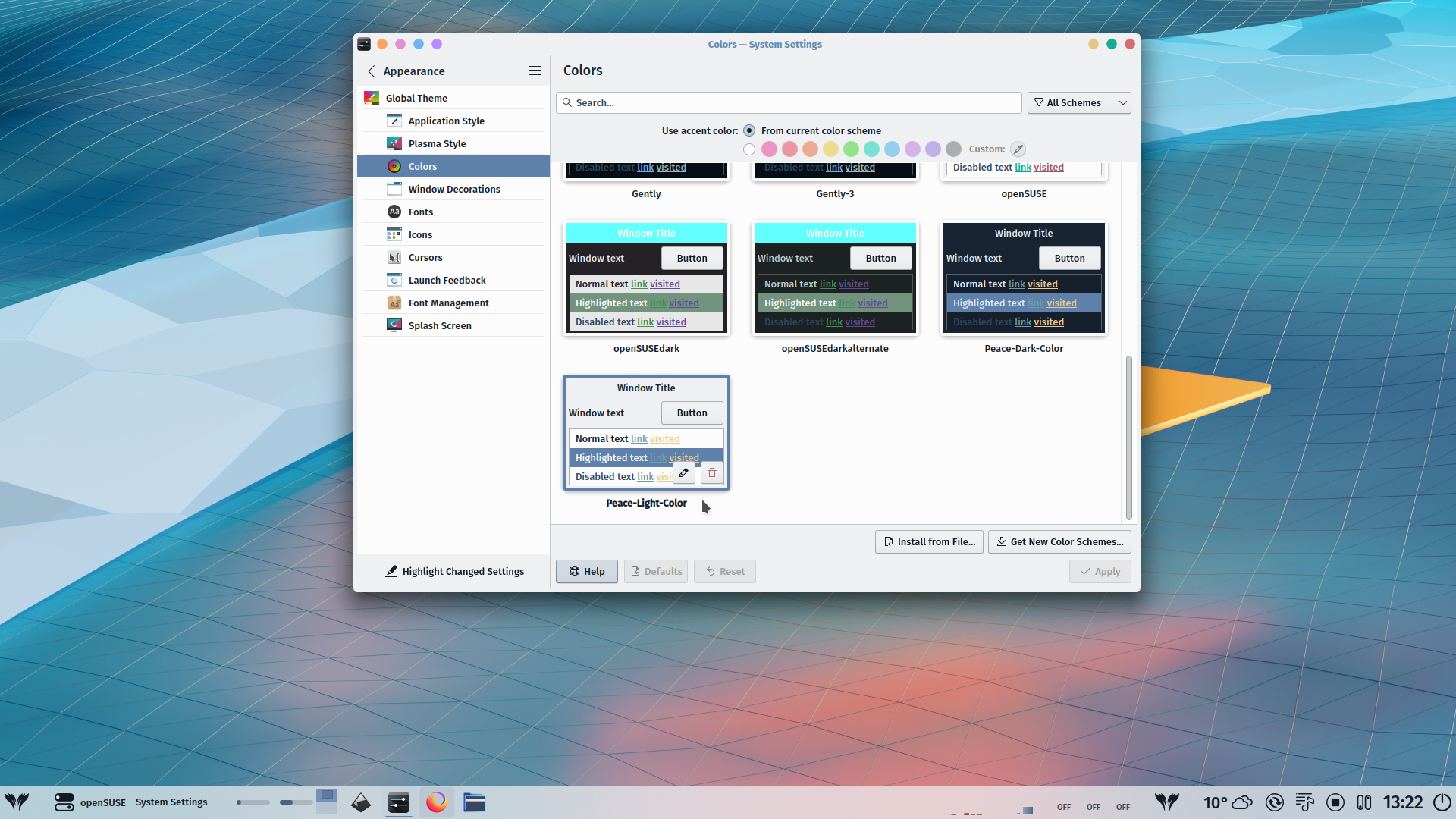Open Font Management page

pyautogui.click(x=453, y=303)
